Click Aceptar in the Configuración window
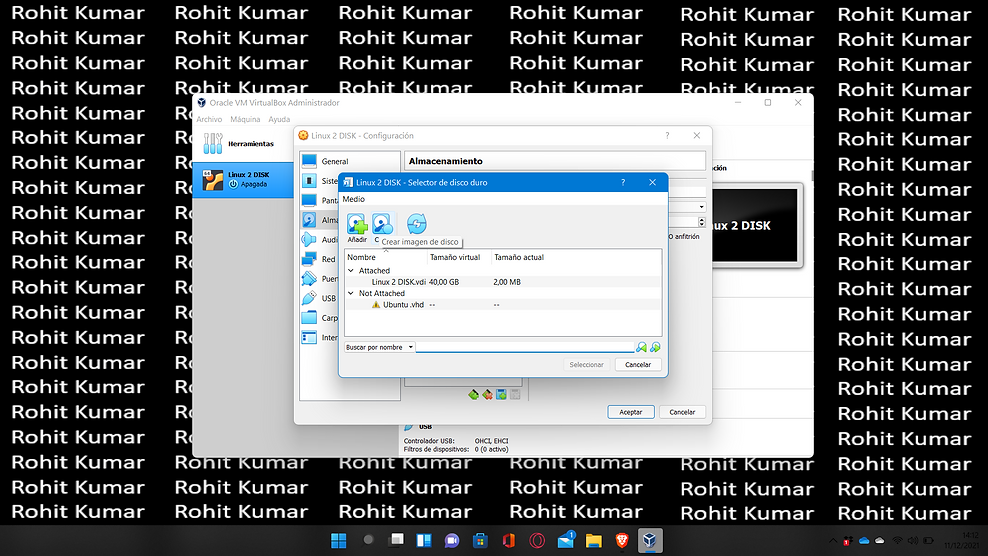This screenshot has height=556, width=988. (x=630, y=412)
